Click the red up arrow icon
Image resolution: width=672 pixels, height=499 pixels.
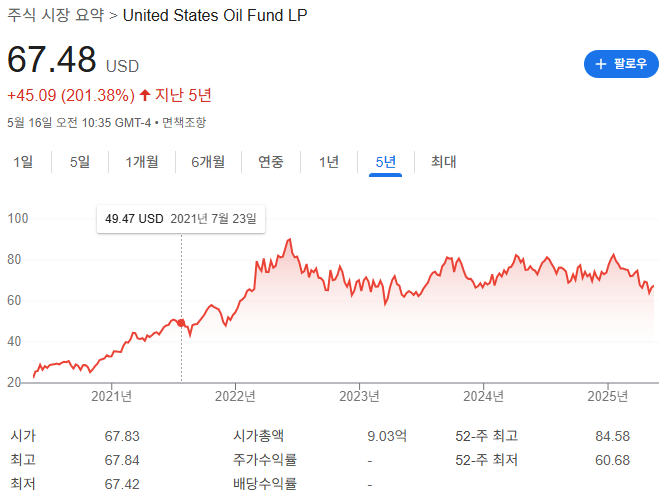click(x=145, y=95)
